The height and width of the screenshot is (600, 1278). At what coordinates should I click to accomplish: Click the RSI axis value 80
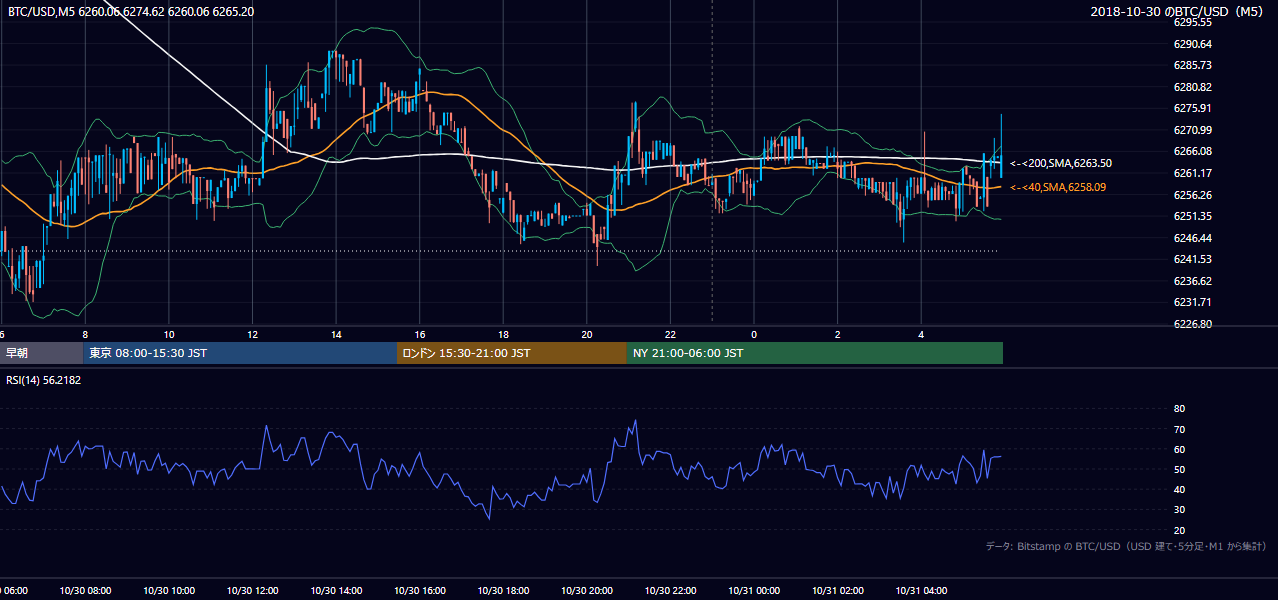coord(1179,409)
